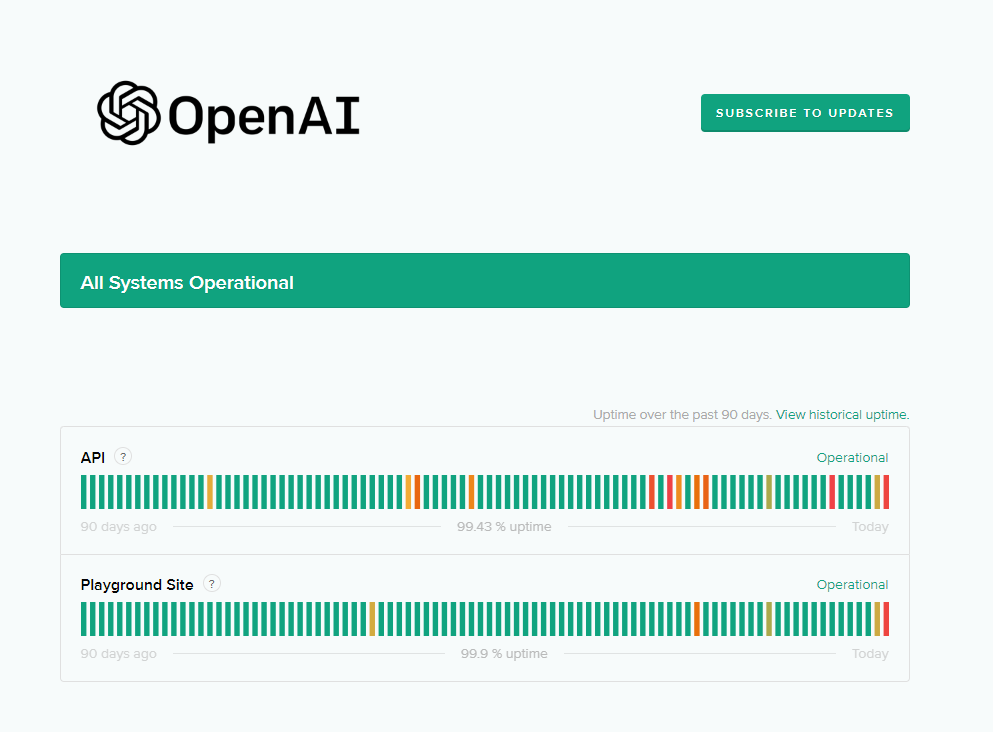Select first green bar in API uptime
The width and height of the screenshot is (993, 732).
[x=84, y=492]
